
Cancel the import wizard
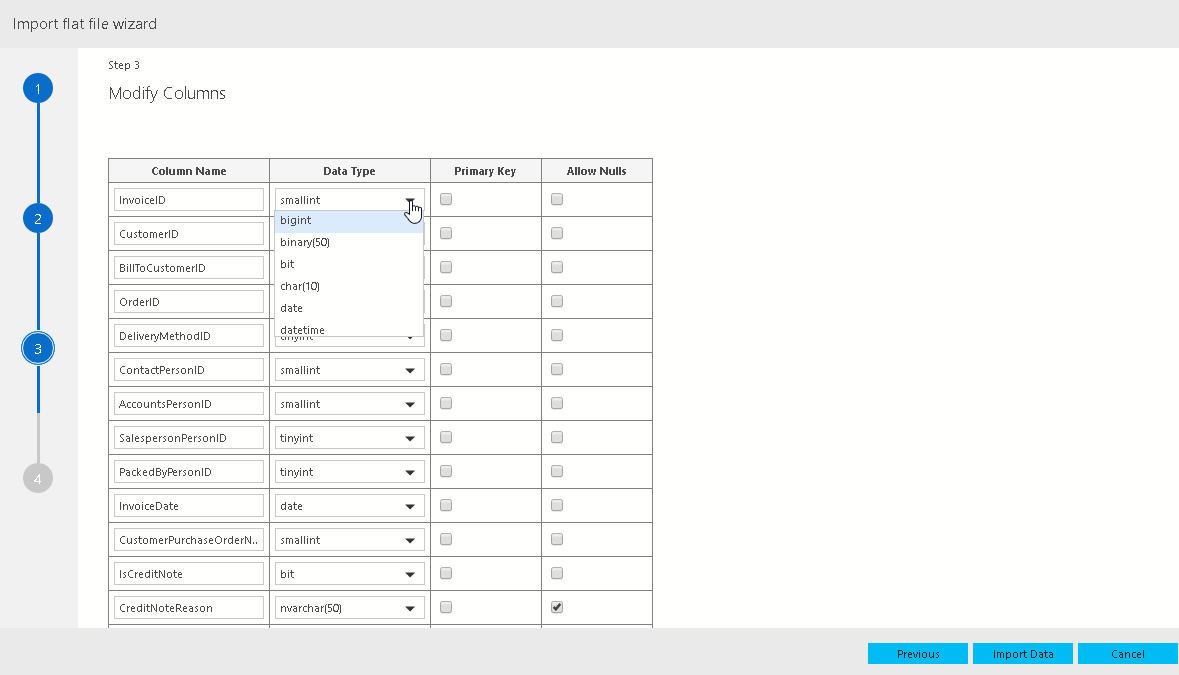tap(1127, 654)
